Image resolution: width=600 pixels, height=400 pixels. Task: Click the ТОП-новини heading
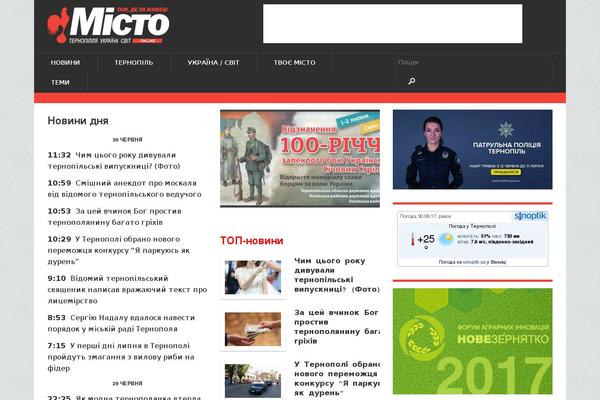(x=251, y=241)
